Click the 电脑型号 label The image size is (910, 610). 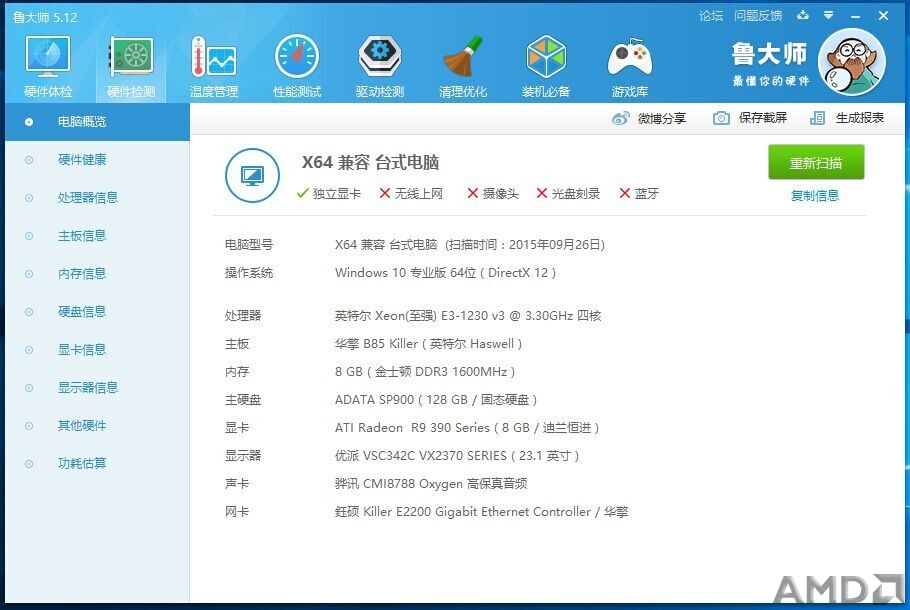click(249, 245)
